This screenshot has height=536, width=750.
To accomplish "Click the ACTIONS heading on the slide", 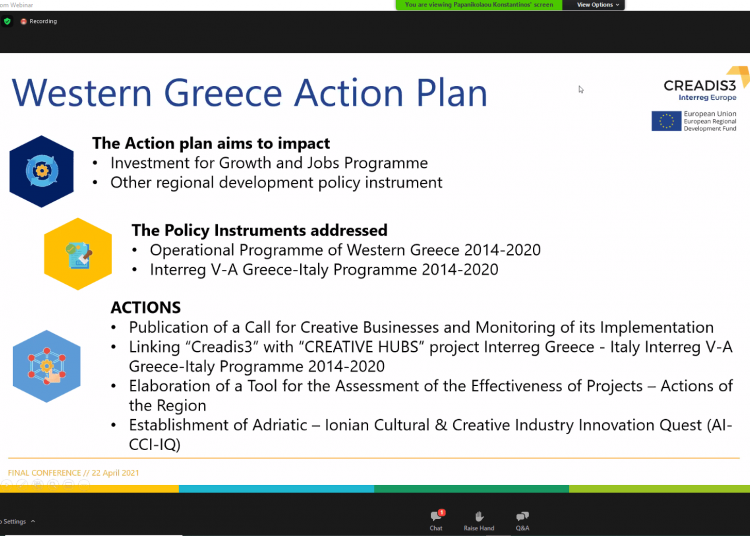I will [x=145, y=308].
